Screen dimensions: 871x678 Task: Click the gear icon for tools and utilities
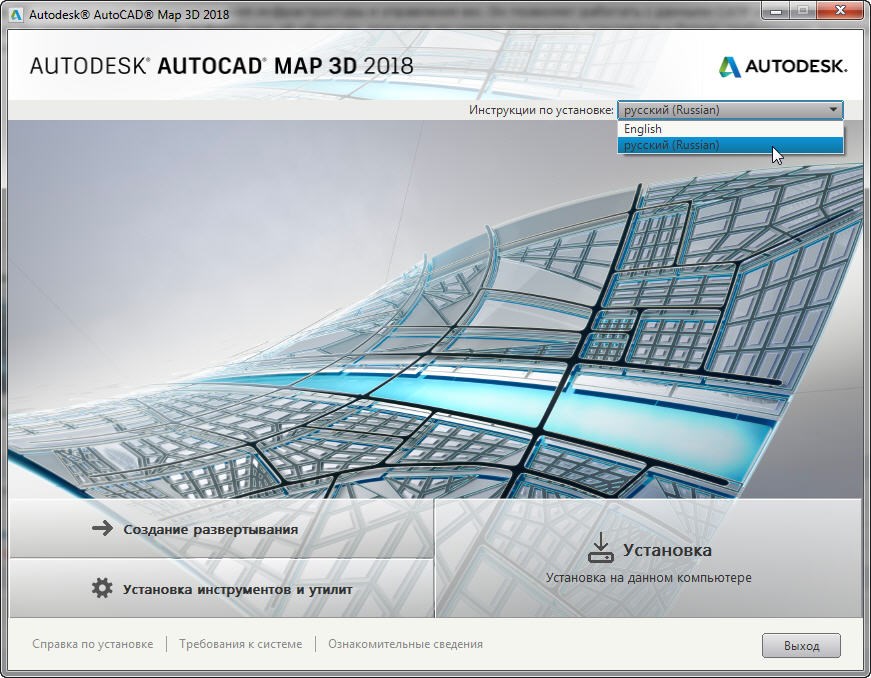click(102, 588)
